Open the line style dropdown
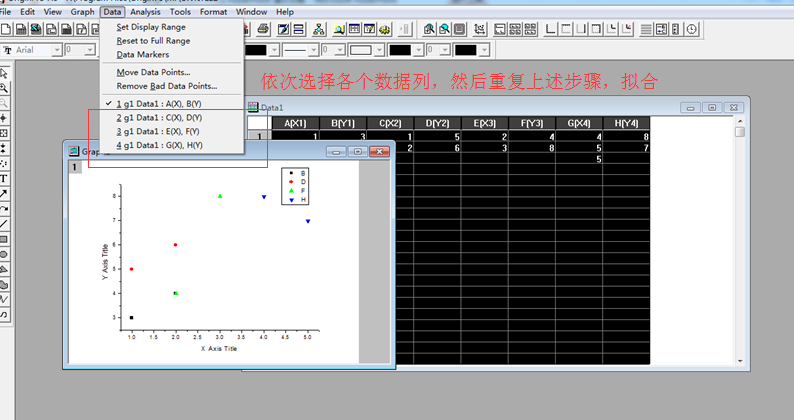This screenshot has height=420, width=794. point(313,49)
